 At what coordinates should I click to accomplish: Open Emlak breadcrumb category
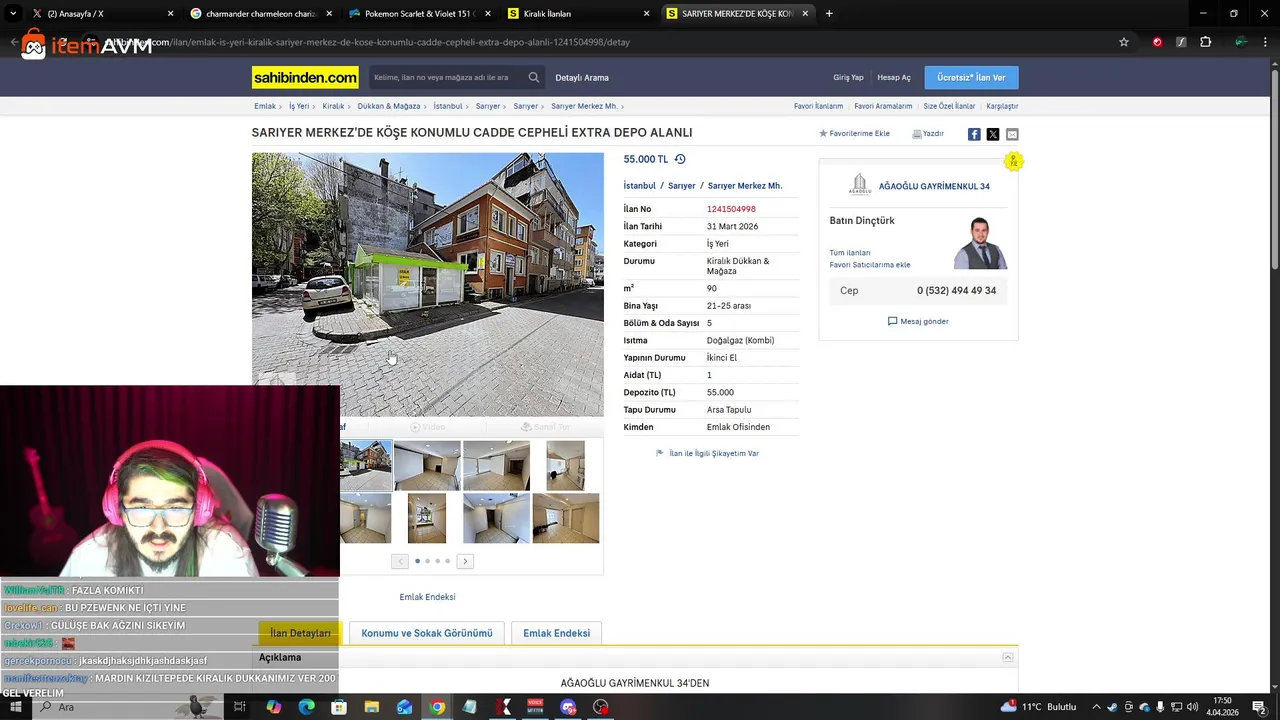pos(265,106)
